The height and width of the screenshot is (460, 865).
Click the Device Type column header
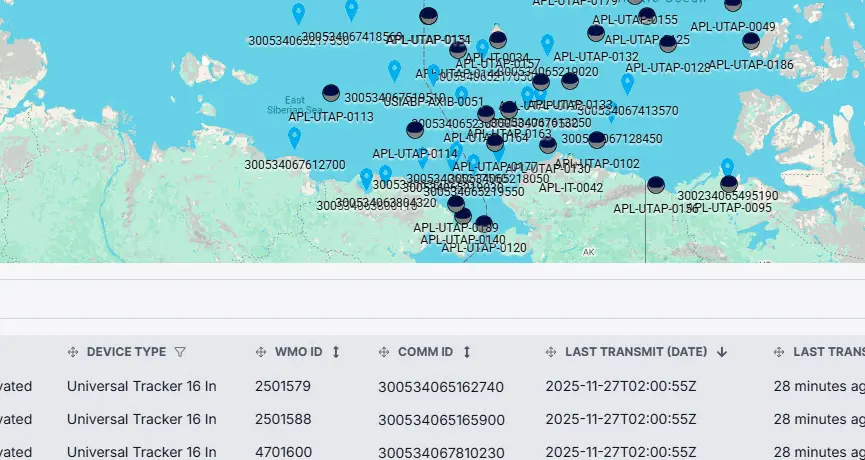click(126, 352)
